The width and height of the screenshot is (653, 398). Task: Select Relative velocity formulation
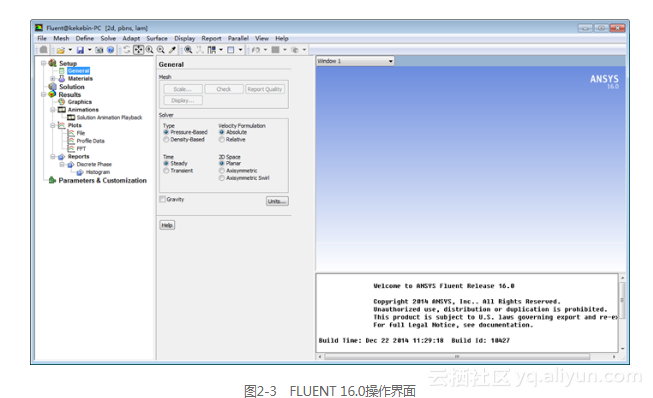pos(222,139)
